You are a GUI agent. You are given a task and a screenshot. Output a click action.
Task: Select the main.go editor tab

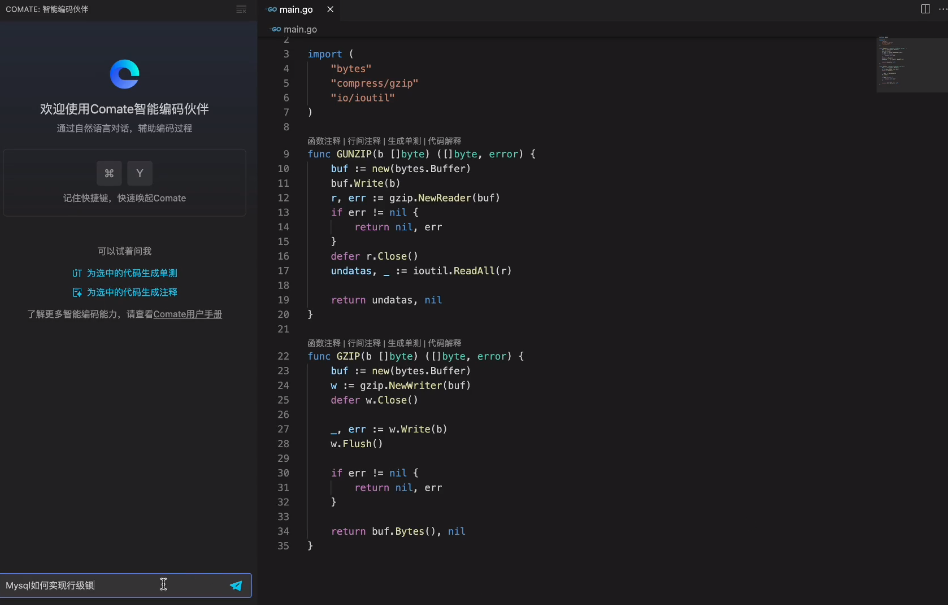coord(296,10)
